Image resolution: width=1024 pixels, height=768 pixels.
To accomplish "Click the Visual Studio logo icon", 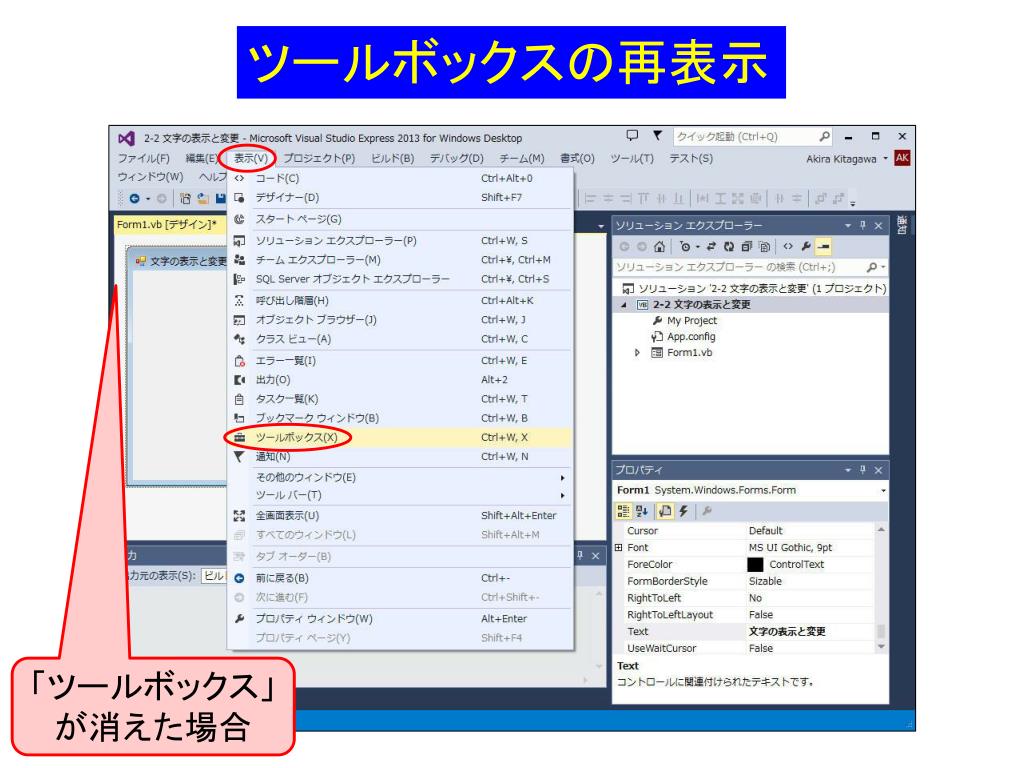I will point(126,138).
